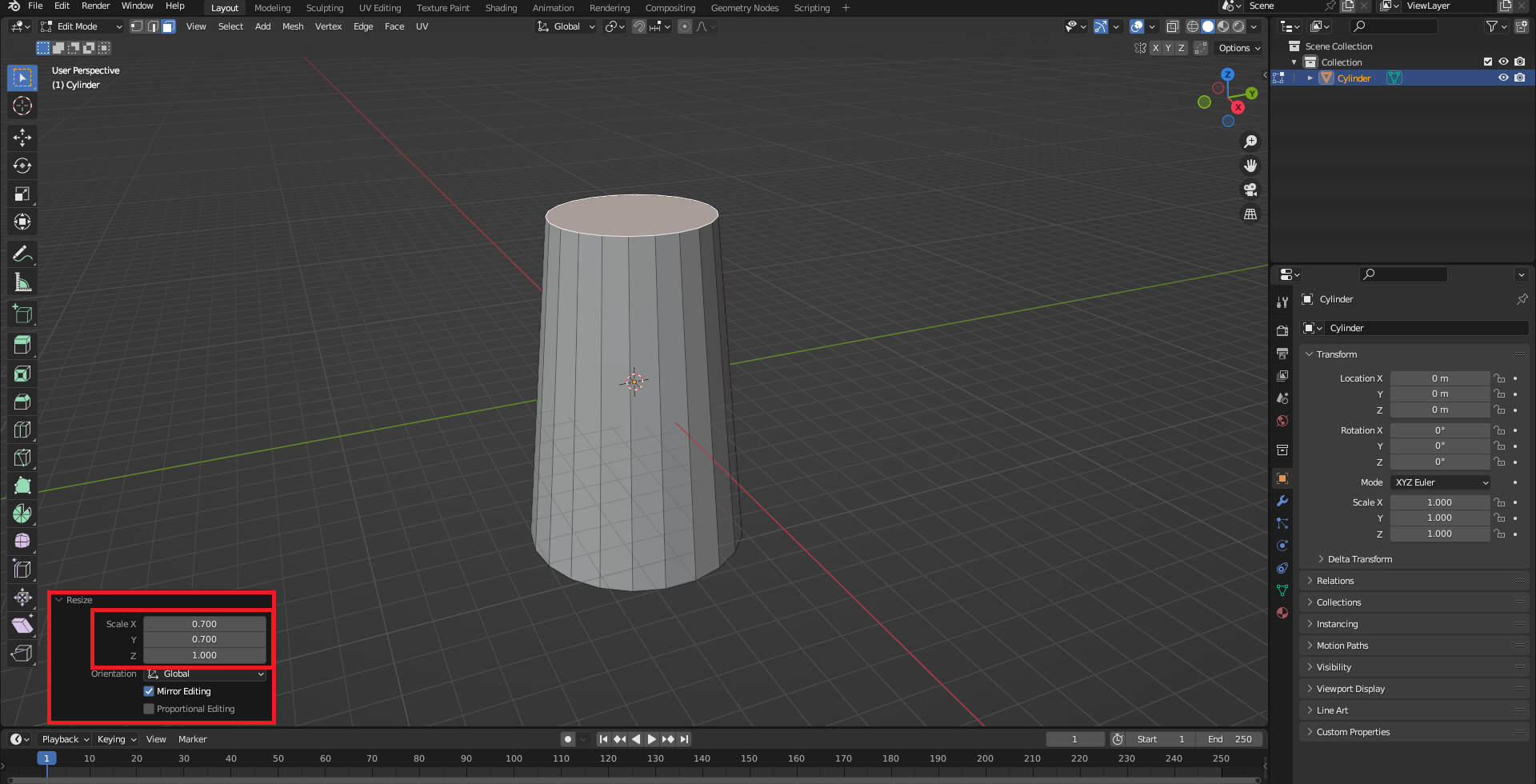Open Modifiers wrench properties tab

(x=1282, y=501)
